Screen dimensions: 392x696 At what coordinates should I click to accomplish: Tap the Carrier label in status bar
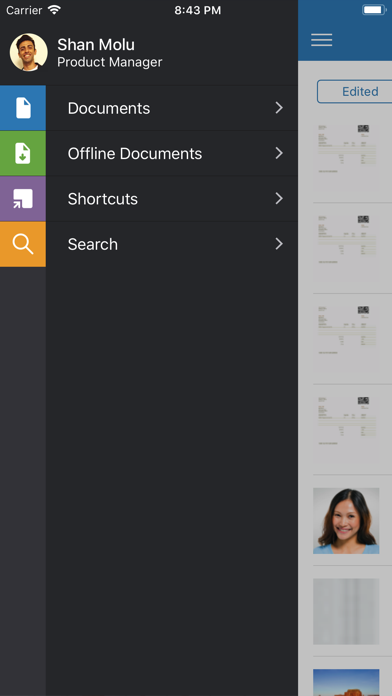tap(24, 10)
